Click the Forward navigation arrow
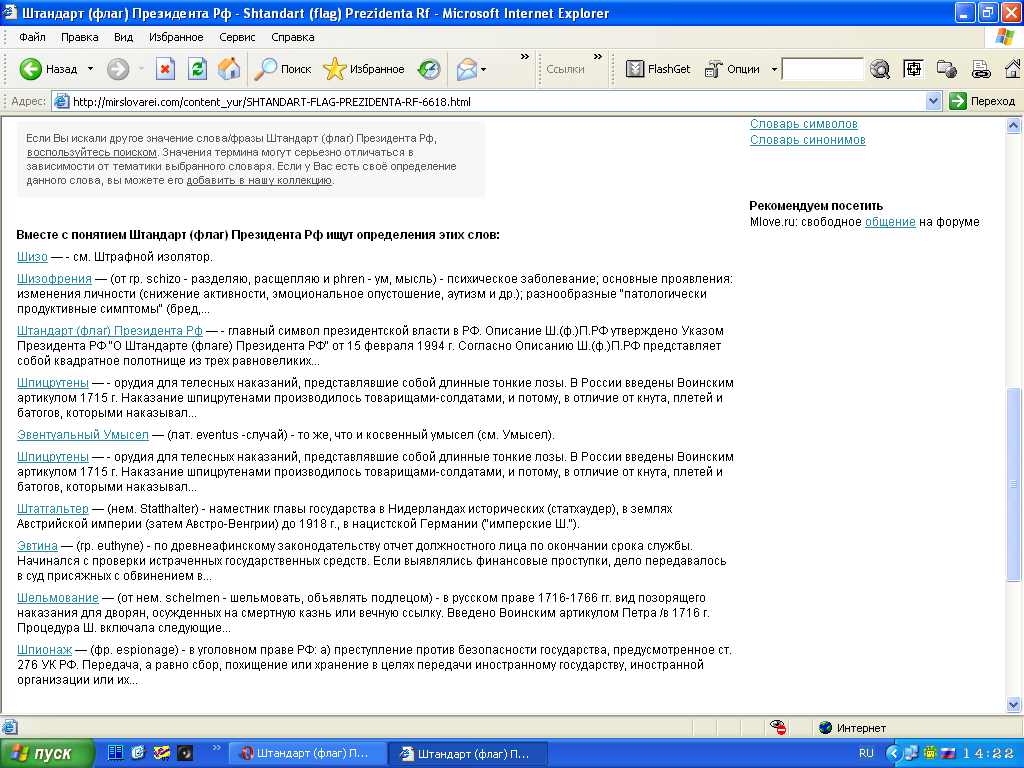Viewport: 1024px width, 768px height. coord(118,69)
